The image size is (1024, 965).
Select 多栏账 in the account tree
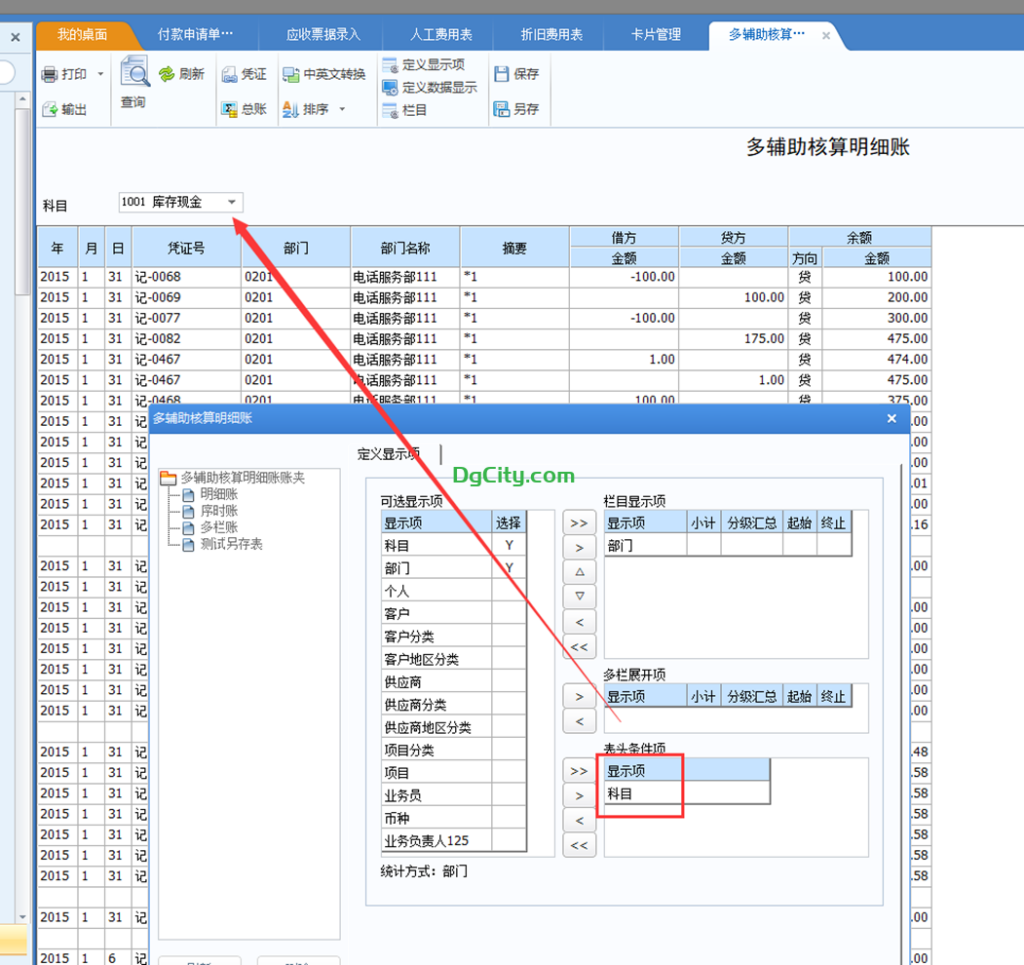pos(219,527)
